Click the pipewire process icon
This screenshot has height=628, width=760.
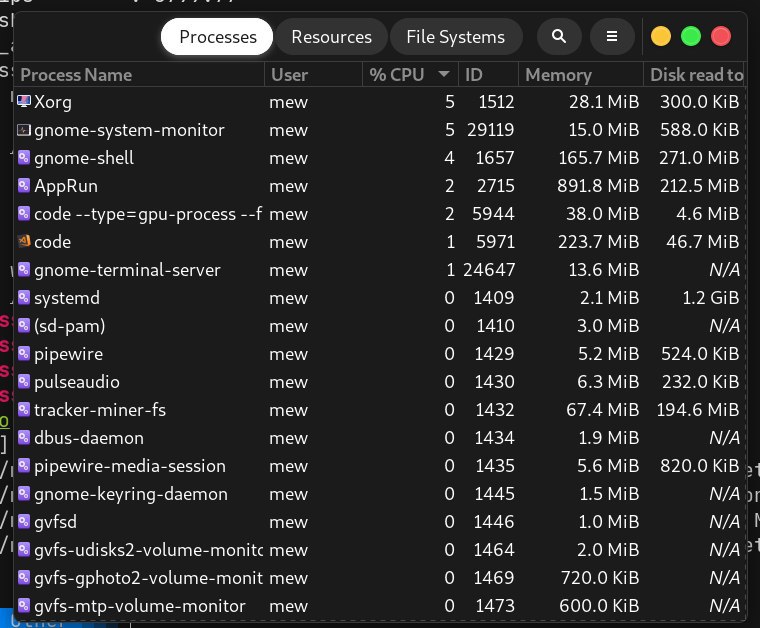(24, 354)
